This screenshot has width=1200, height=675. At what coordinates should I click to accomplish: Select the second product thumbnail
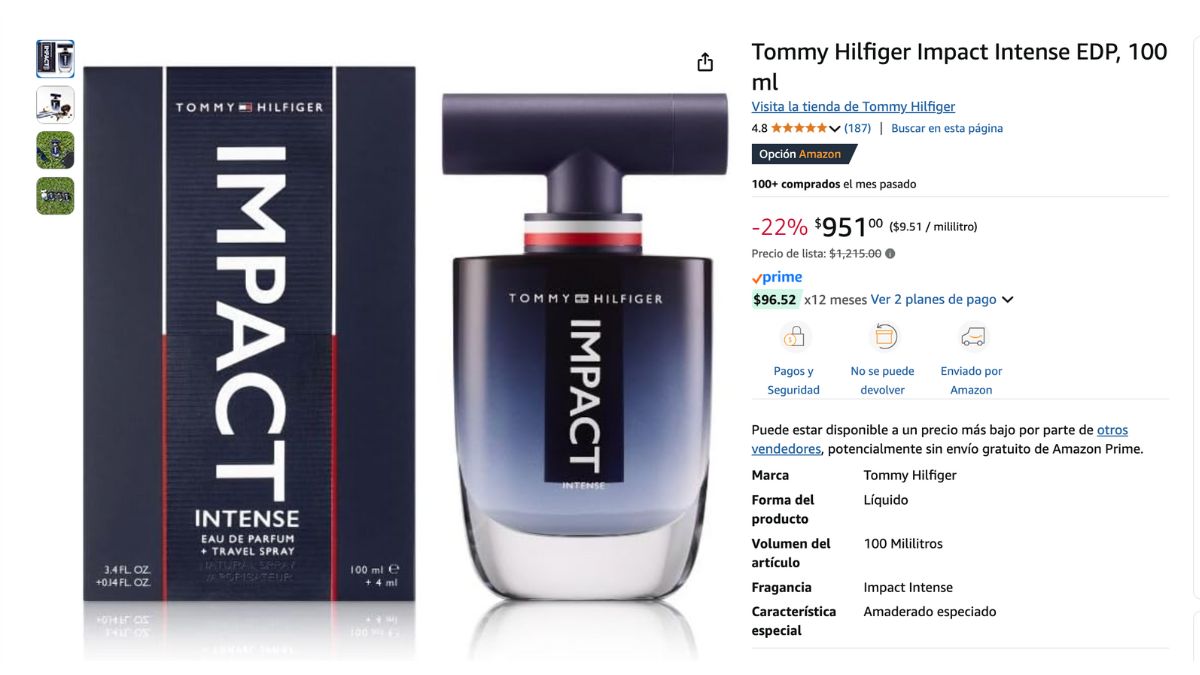pyautogui.click(x=55, y=104)
